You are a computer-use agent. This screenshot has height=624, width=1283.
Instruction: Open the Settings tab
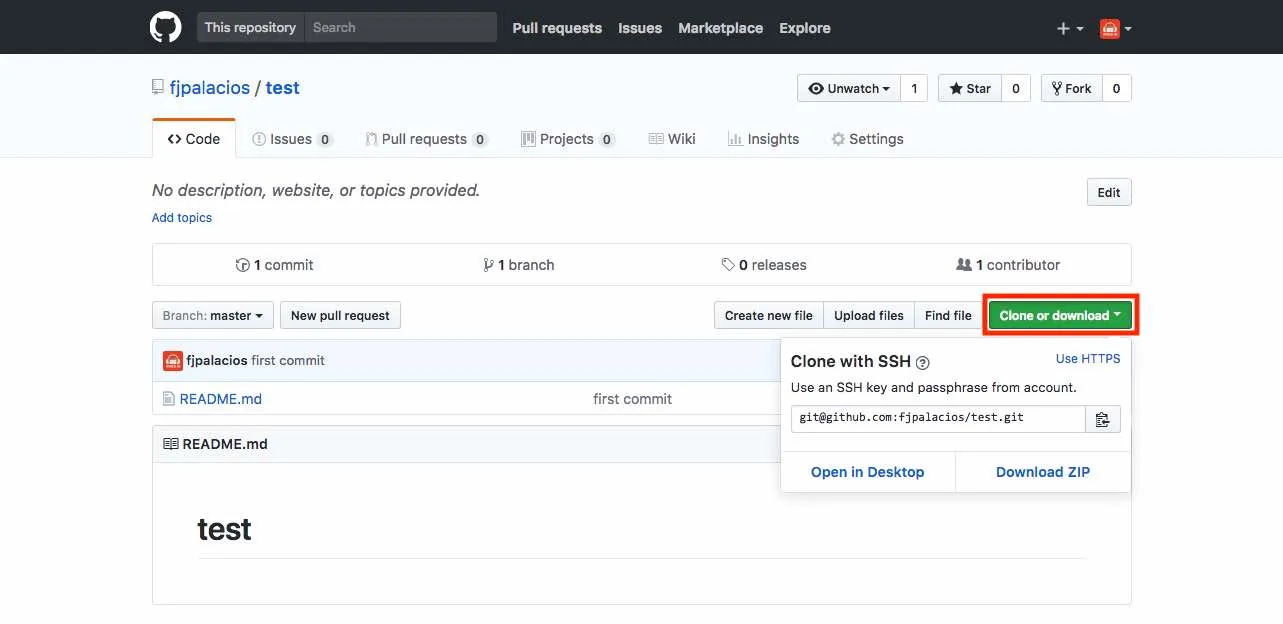[867, 139]
